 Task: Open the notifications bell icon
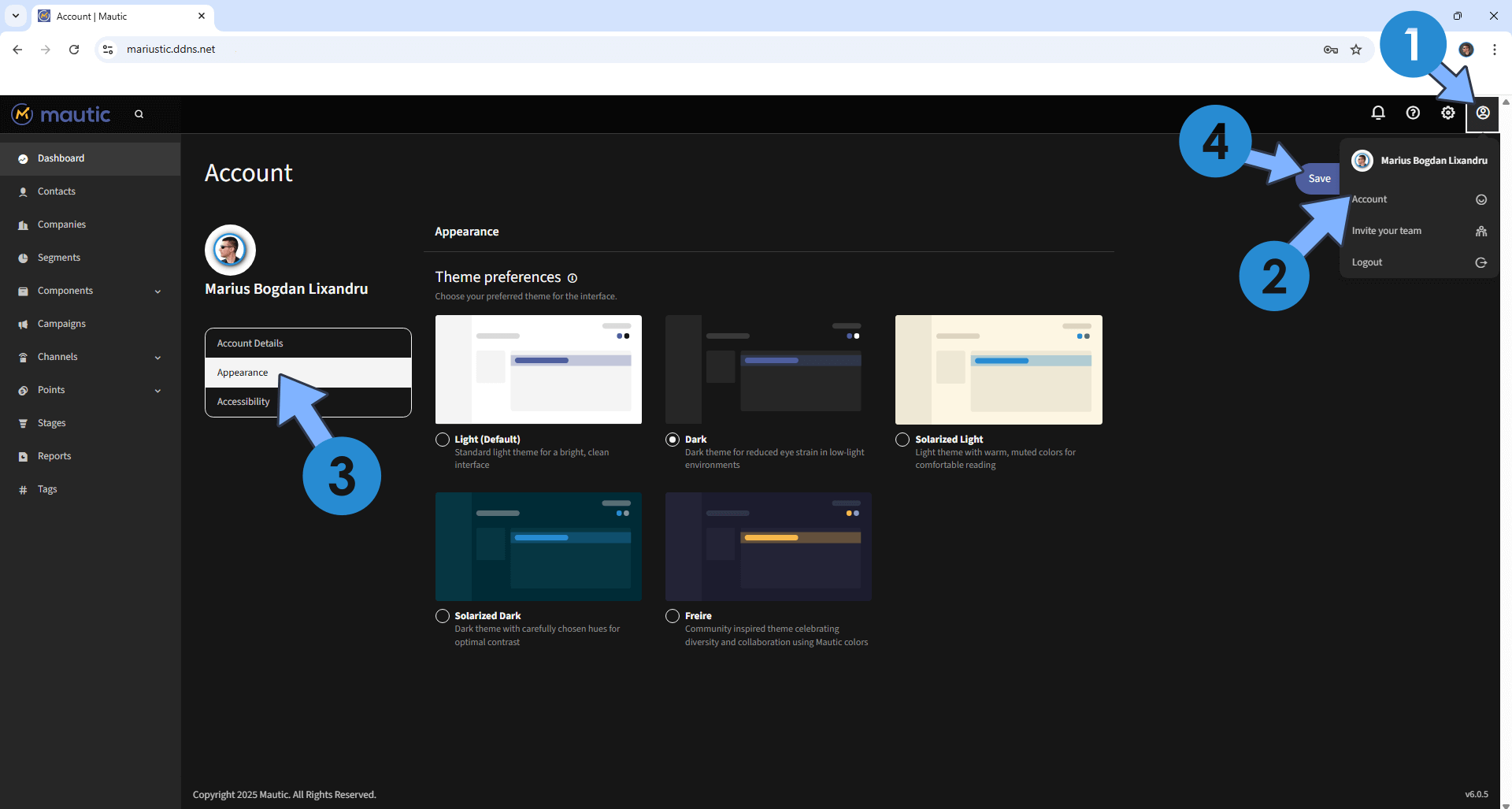(1378, 113)
